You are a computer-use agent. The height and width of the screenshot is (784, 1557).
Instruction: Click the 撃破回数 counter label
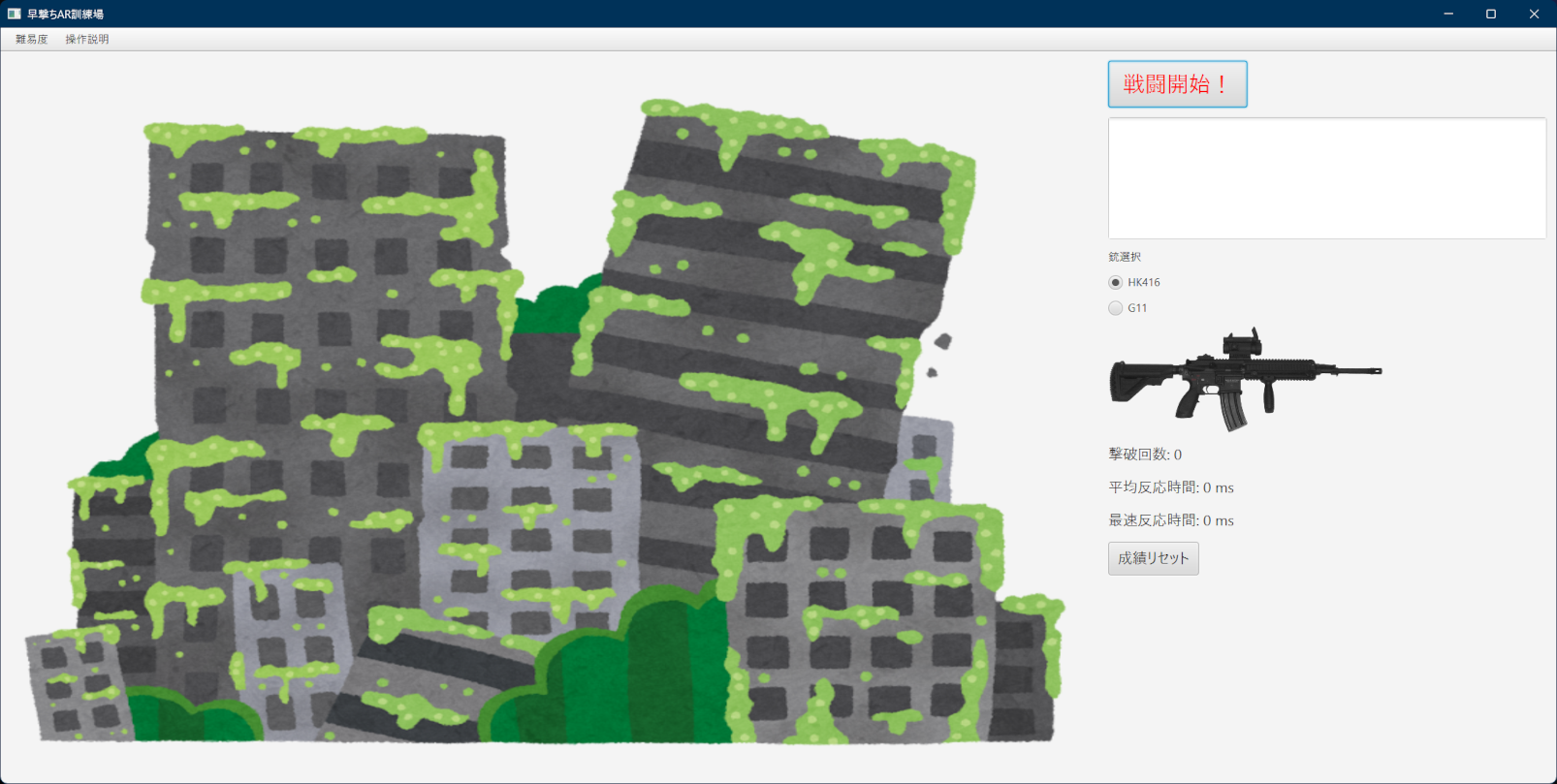[1145, 455]
